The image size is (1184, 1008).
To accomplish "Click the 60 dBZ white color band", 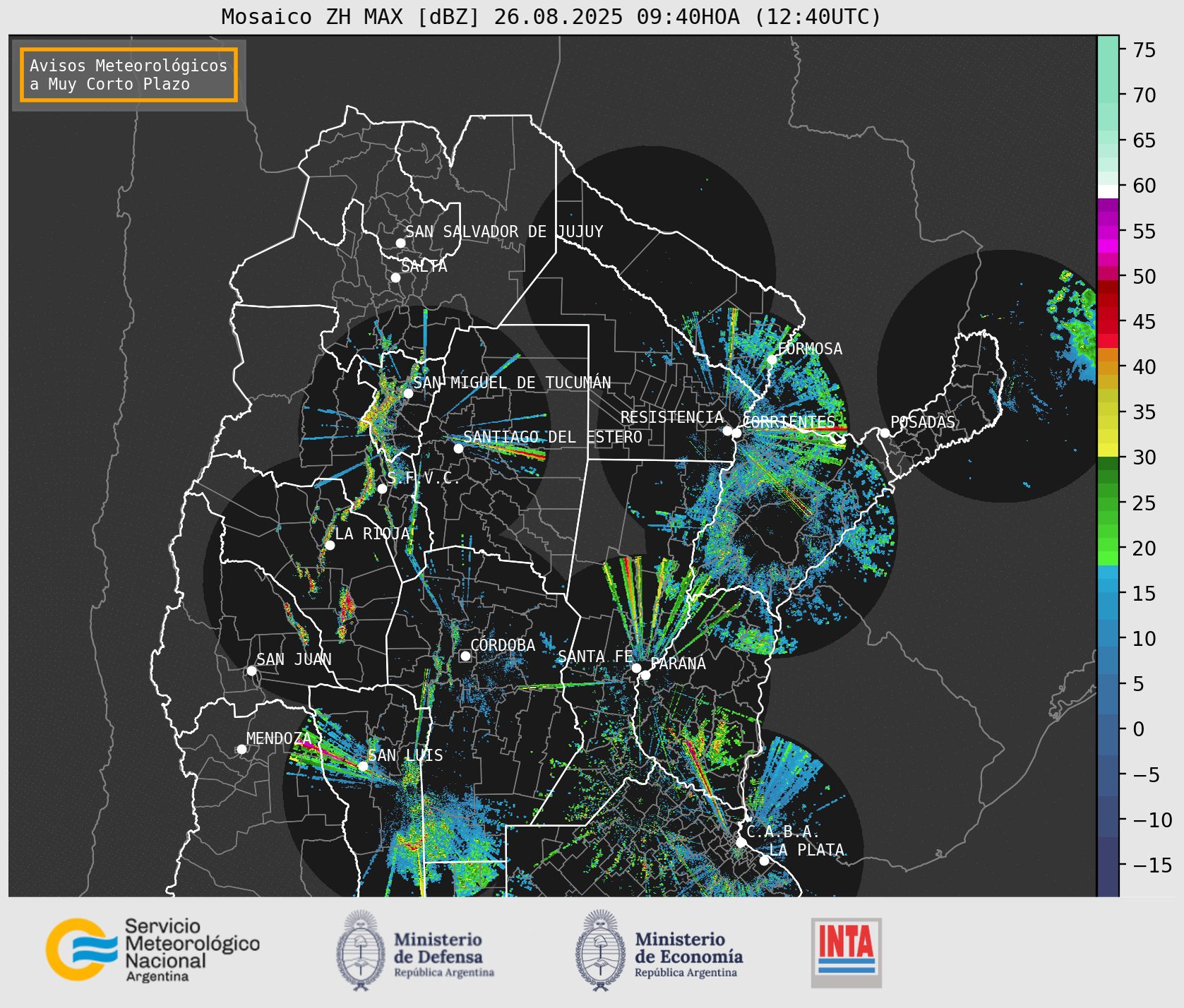I will tap(1108, 191).
